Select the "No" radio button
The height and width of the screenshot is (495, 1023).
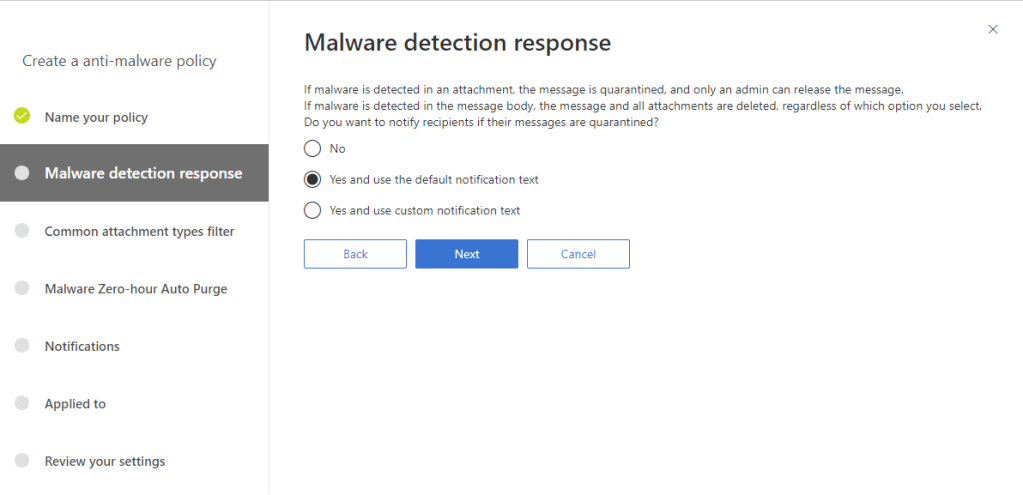tap(312, 148)
